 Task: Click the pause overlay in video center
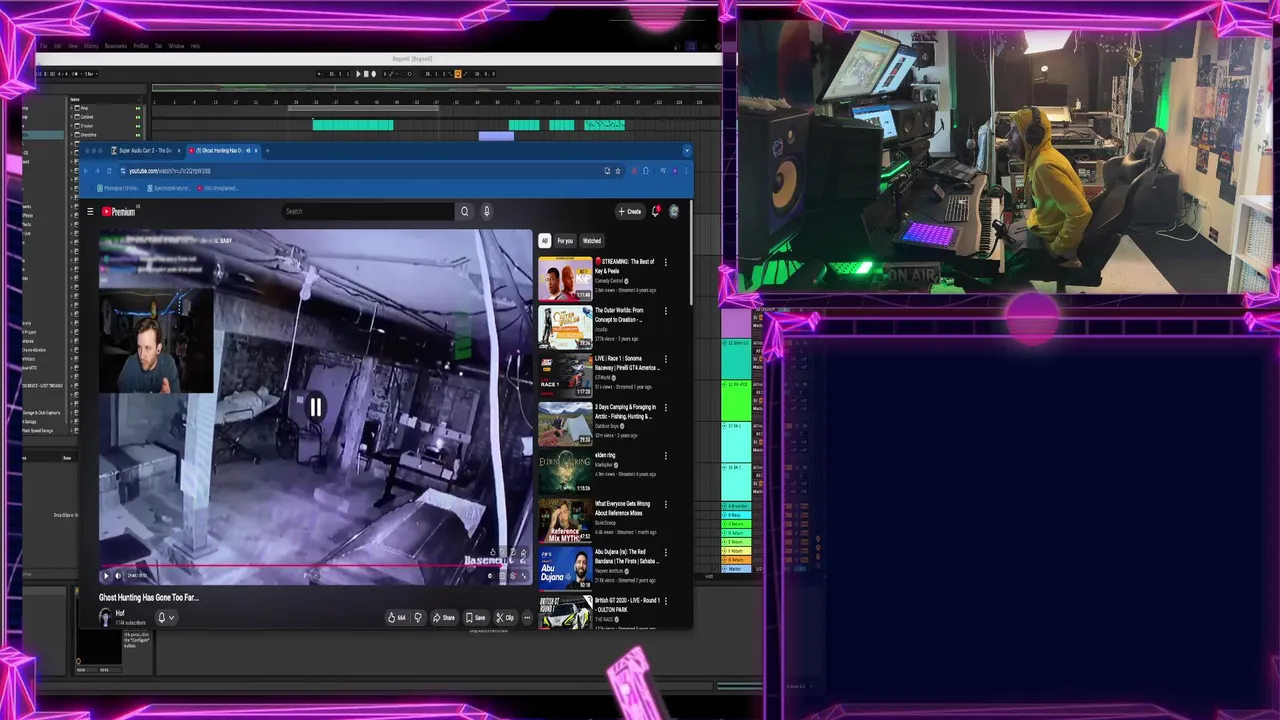click(315, 406)
